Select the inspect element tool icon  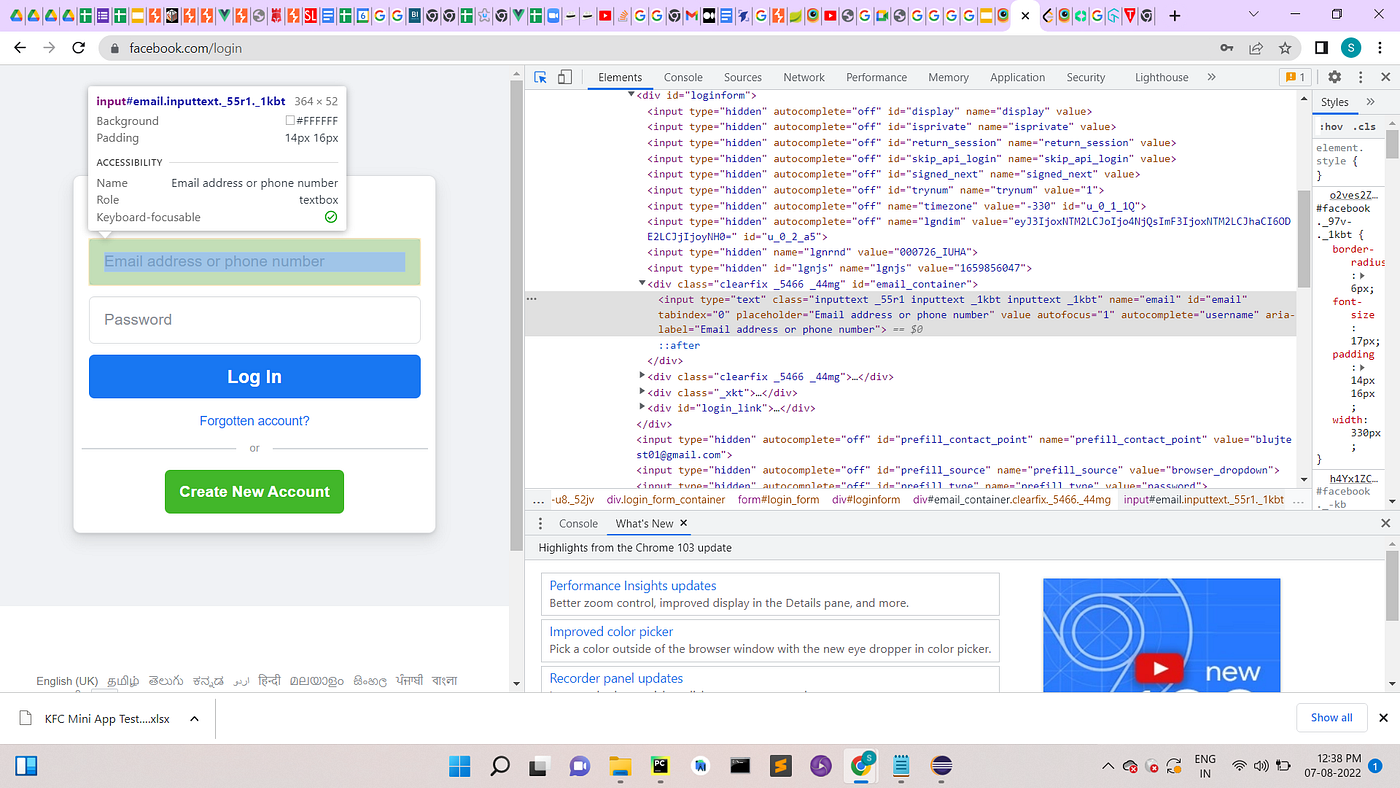click(x=540, y=76)
